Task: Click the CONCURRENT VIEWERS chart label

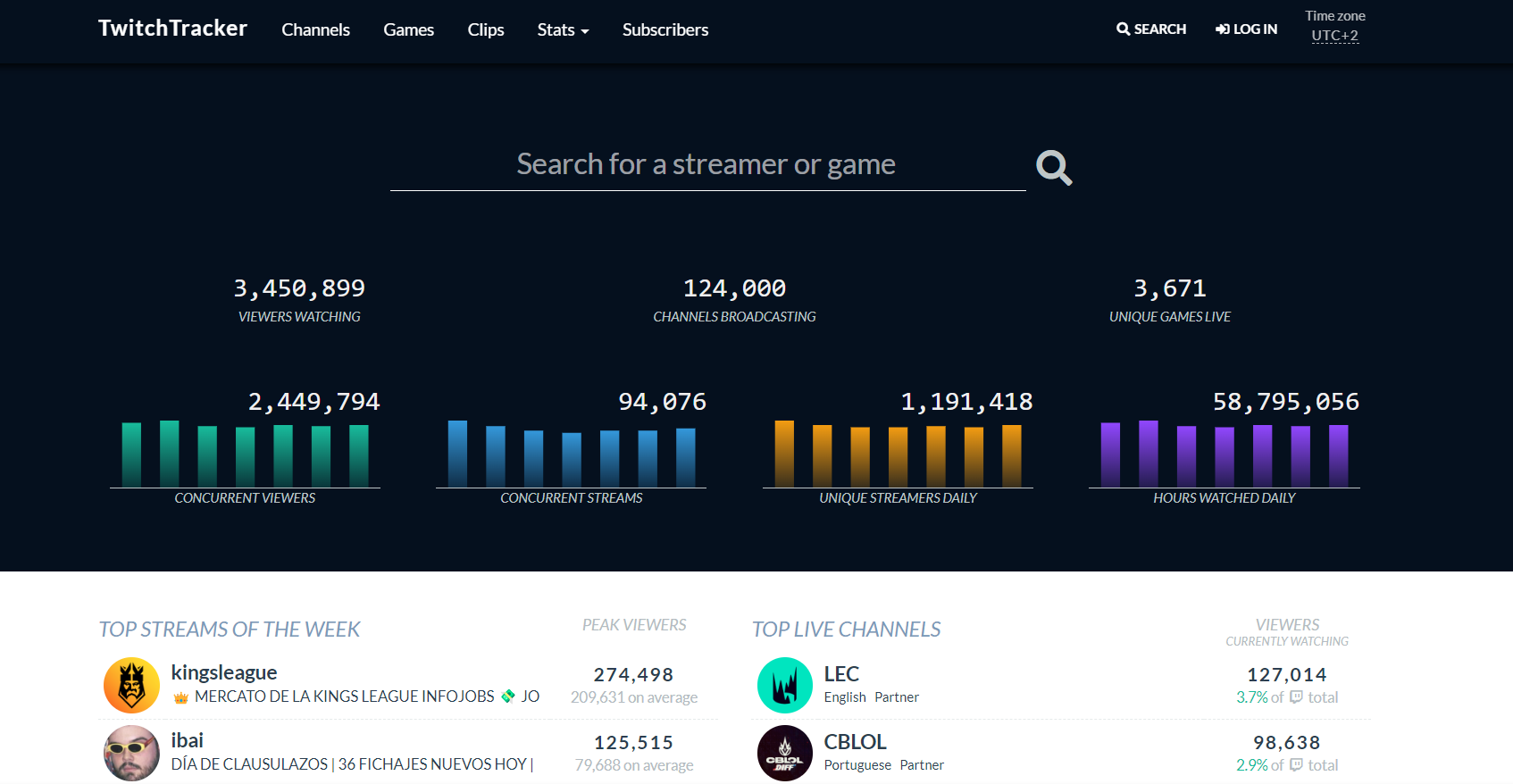Action: tap(245, 498)
